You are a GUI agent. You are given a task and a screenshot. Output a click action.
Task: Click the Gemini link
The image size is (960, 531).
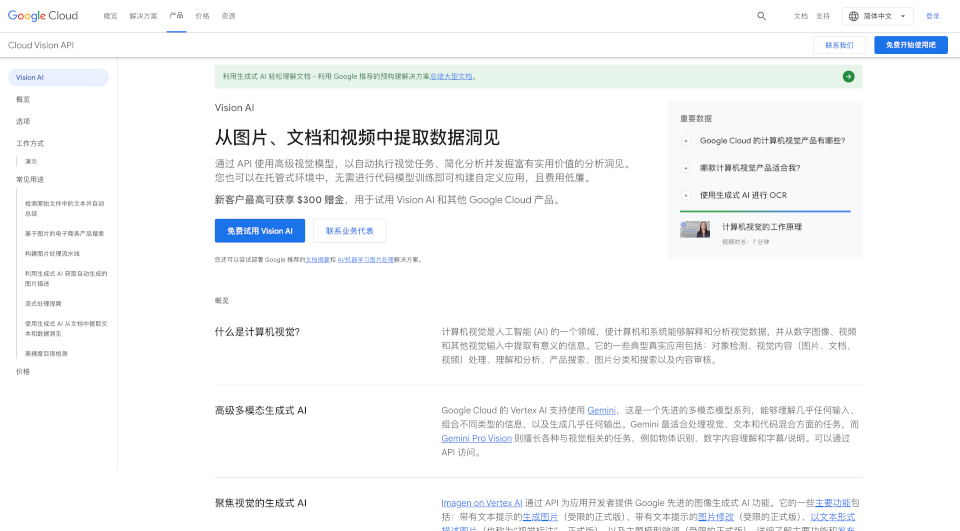click(601, 410)
